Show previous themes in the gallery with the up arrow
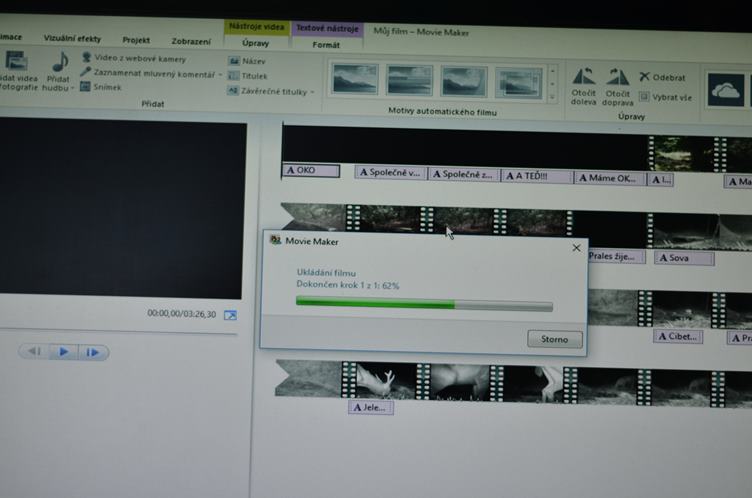Image resolution: width=752 pixels, height=498 pixels. [552, 71]
